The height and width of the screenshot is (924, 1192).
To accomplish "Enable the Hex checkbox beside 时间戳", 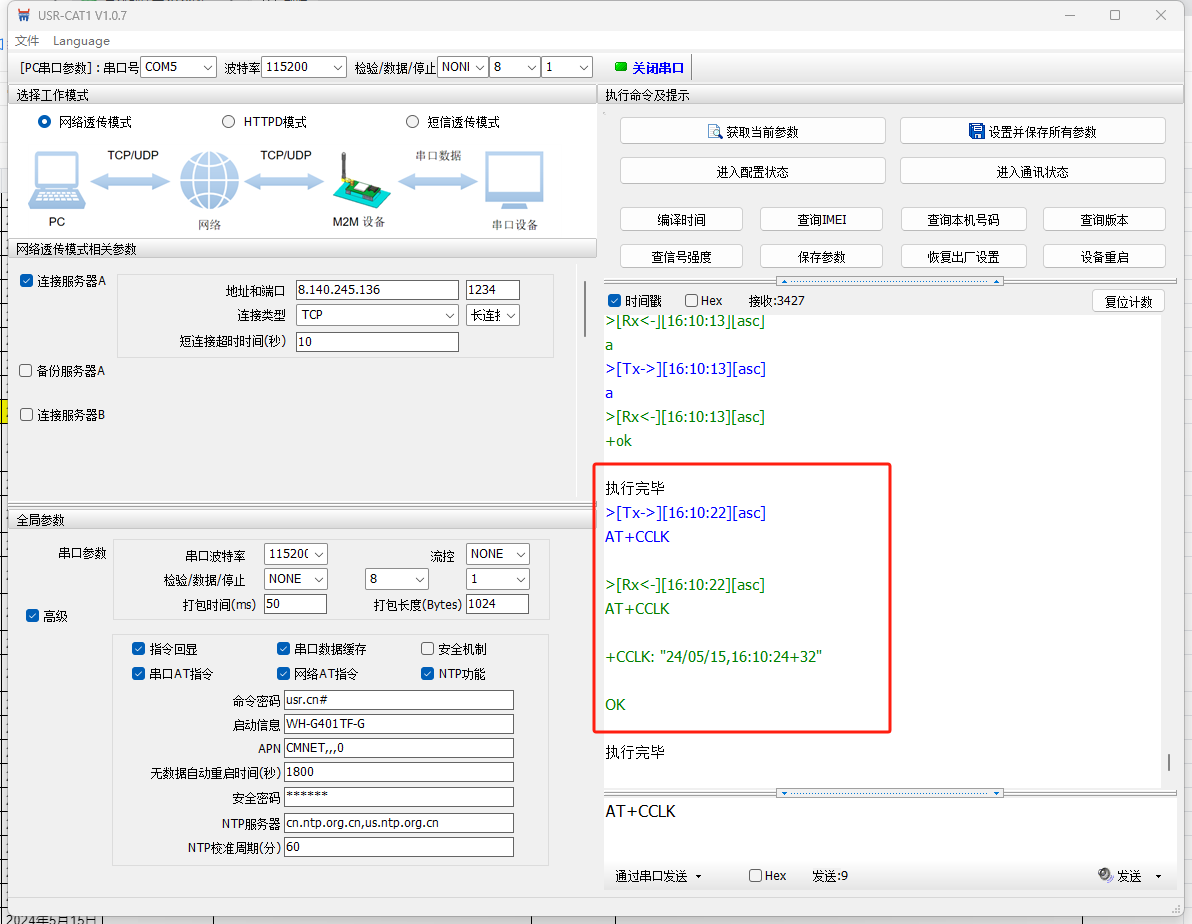I will click(x=692, y=301).
